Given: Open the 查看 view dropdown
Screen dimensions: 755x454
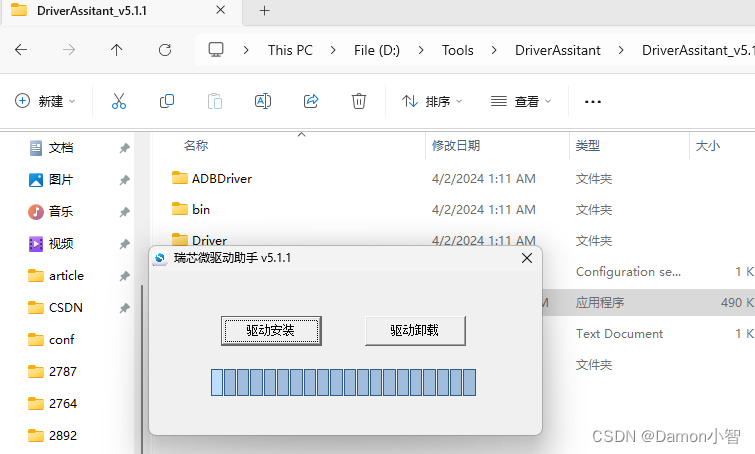Looking at the screenshot, I should pyautogui.click(x=521, y=101).
